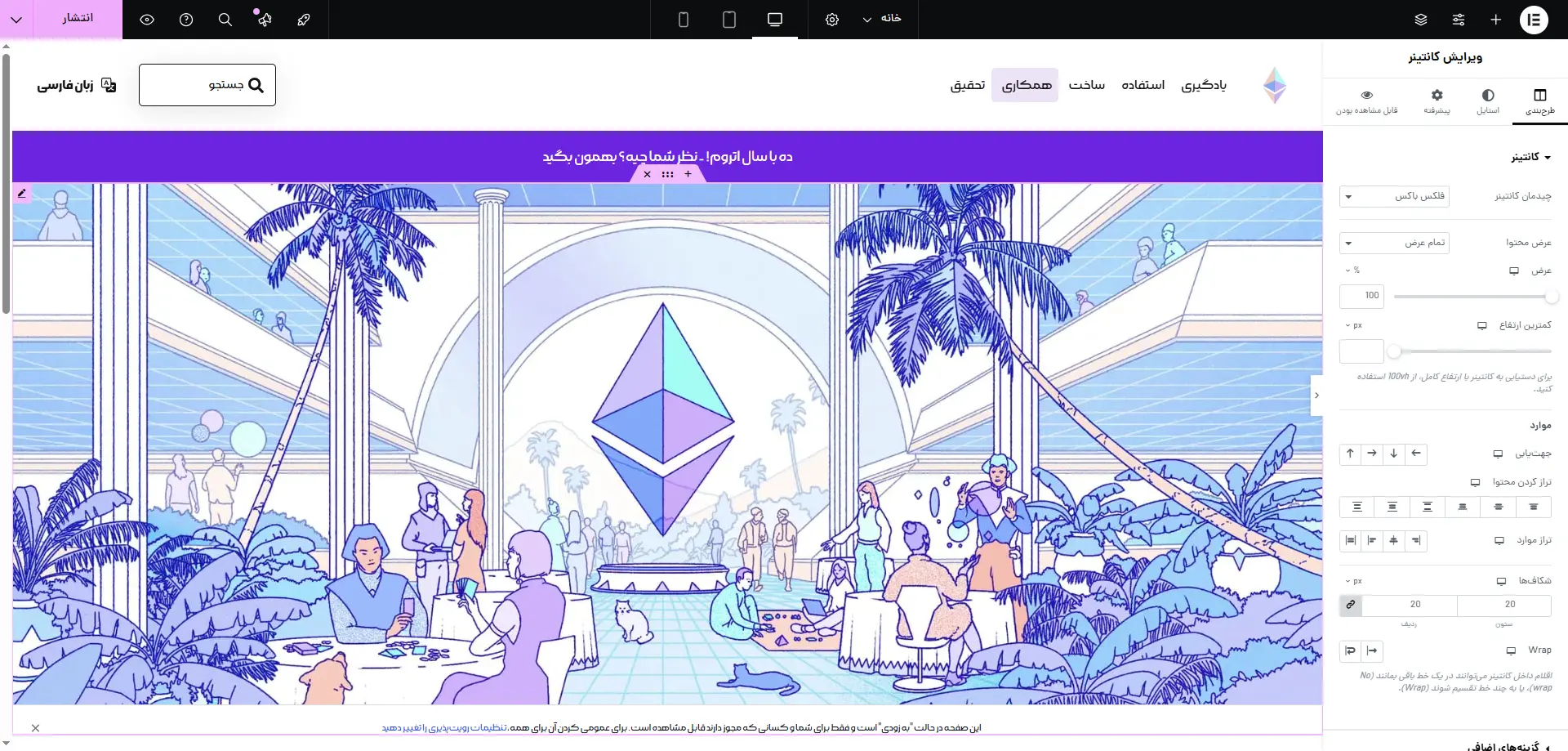This screenshot has height=751, width=1568.
Task: Open the help question mark icon
Action: [186, 20]
